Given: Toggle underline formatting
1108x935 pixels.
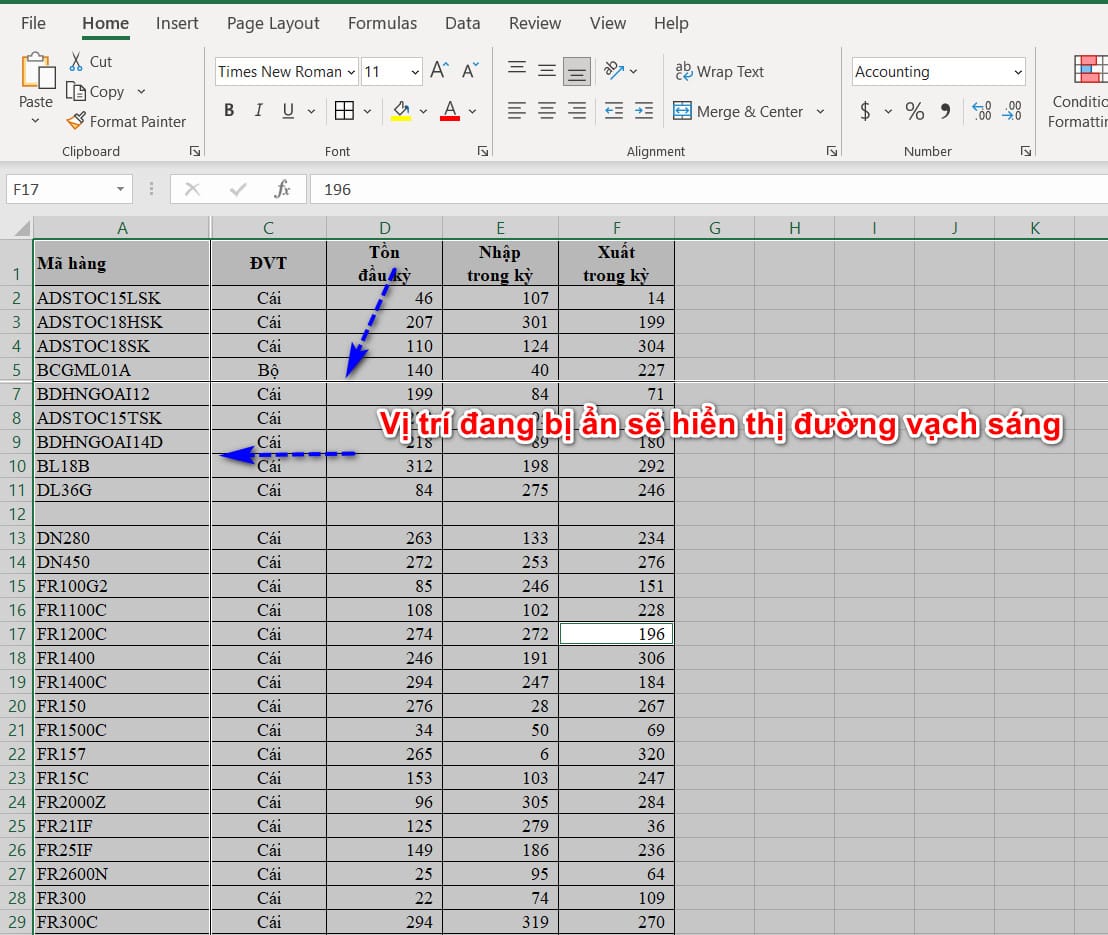Looking at the screenshot, I should pyautogui.click(x=288, y=111).
